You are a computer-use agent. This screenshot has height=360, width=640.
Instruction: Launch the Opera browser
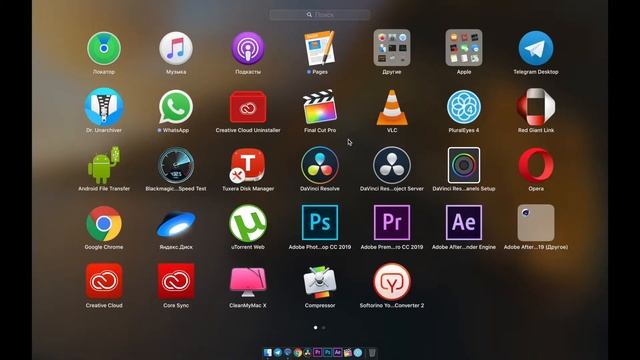536,165
